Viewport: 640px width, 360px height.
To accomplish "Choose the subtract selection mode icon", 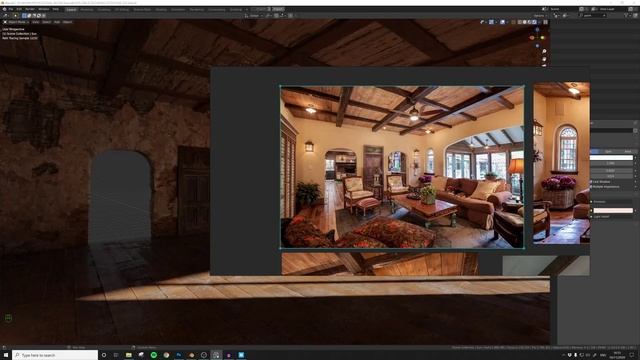I will 34,16.
